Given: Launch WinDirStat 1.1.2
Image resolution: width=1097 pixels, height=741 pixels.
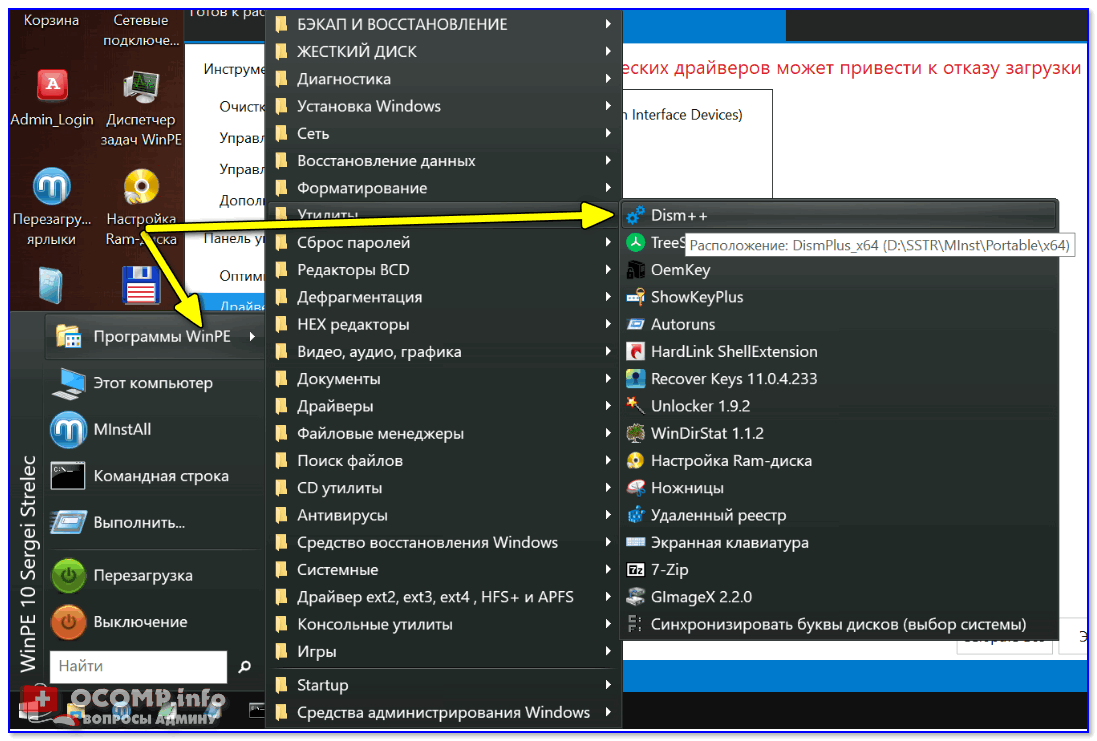Looking at the screenshot, I should [x=706, y=433].
